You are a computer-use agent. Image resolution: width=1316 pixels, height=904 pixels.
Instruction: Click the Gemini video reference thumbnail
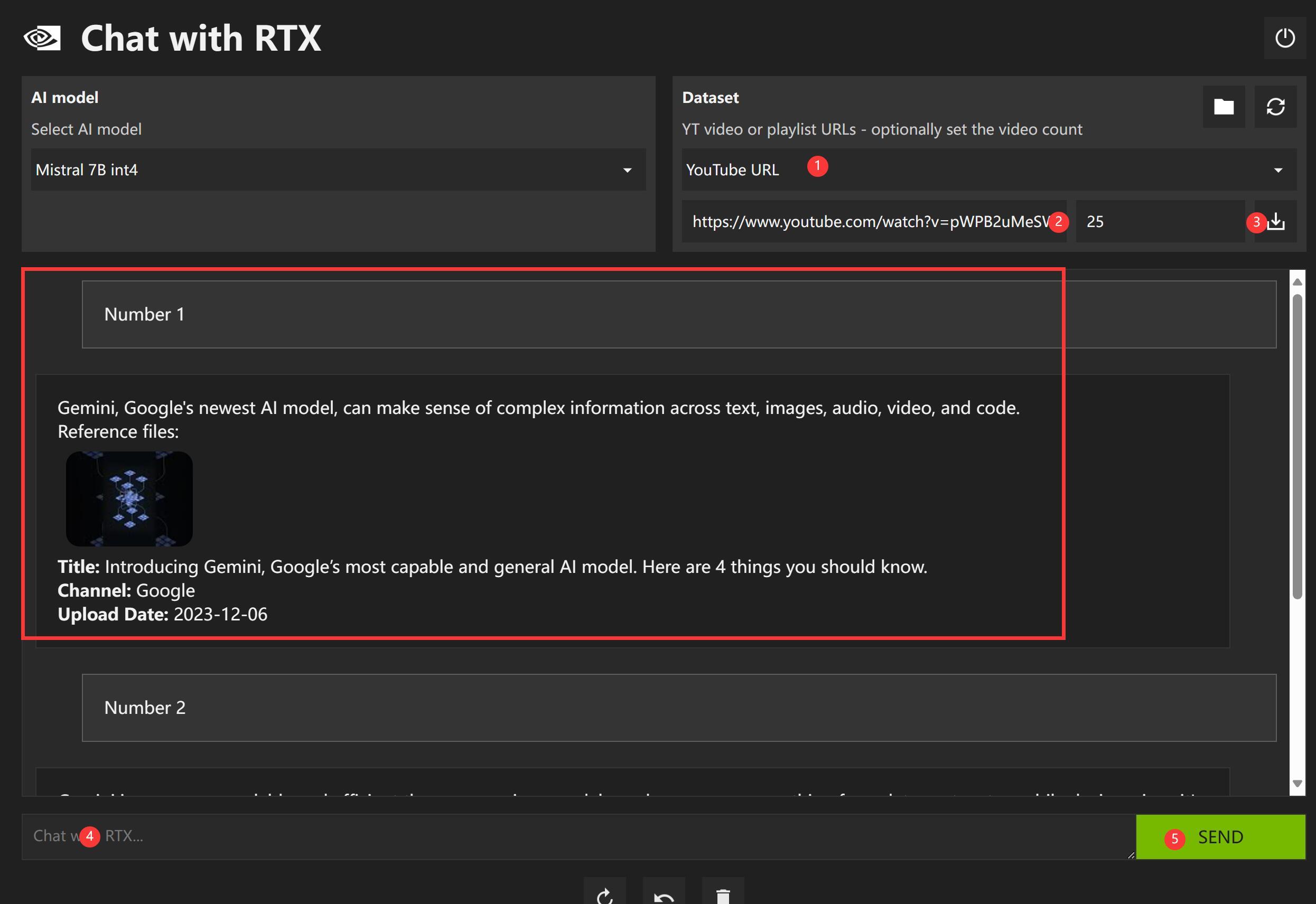(129, 498)
